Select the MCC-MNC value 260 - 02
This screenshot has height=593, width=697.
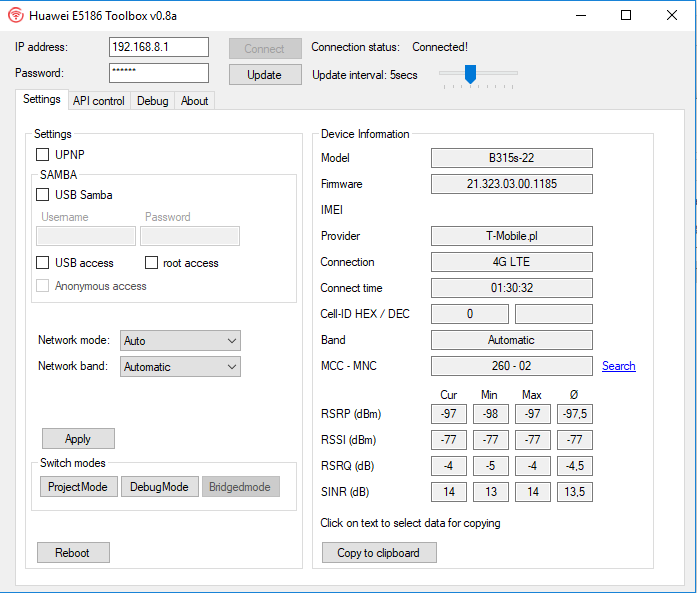click(512, 366)
